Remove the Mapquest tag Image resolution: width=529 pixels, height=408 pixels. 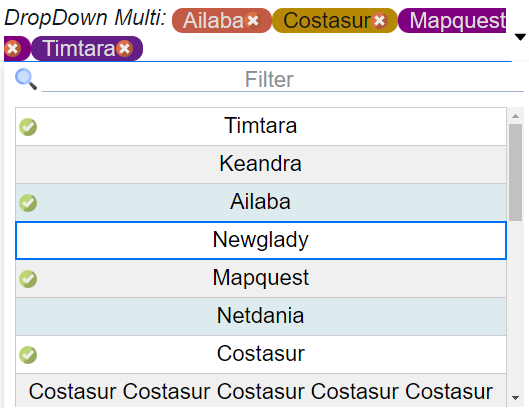12,49
